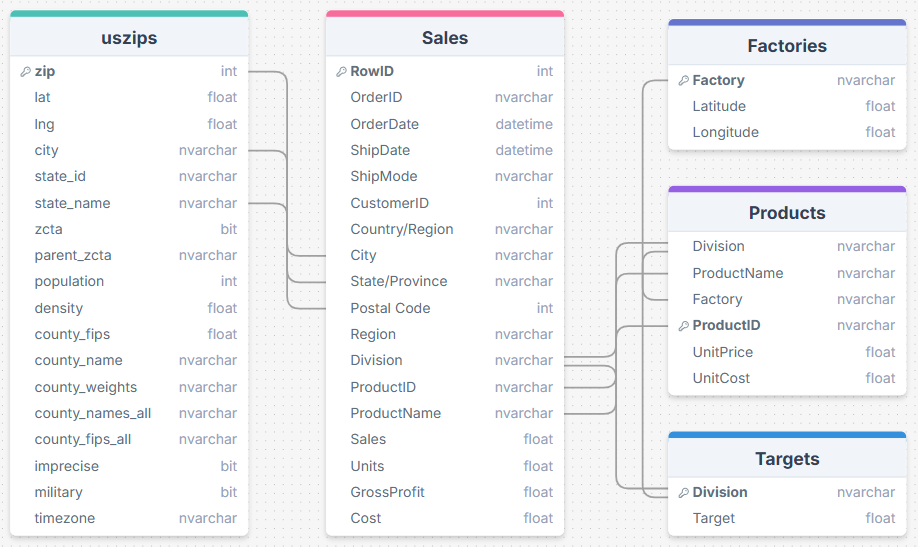This screenshot has height=547, width=918.
Task: Click the key icon beside ProductID in Products
Action: (683, 326)
